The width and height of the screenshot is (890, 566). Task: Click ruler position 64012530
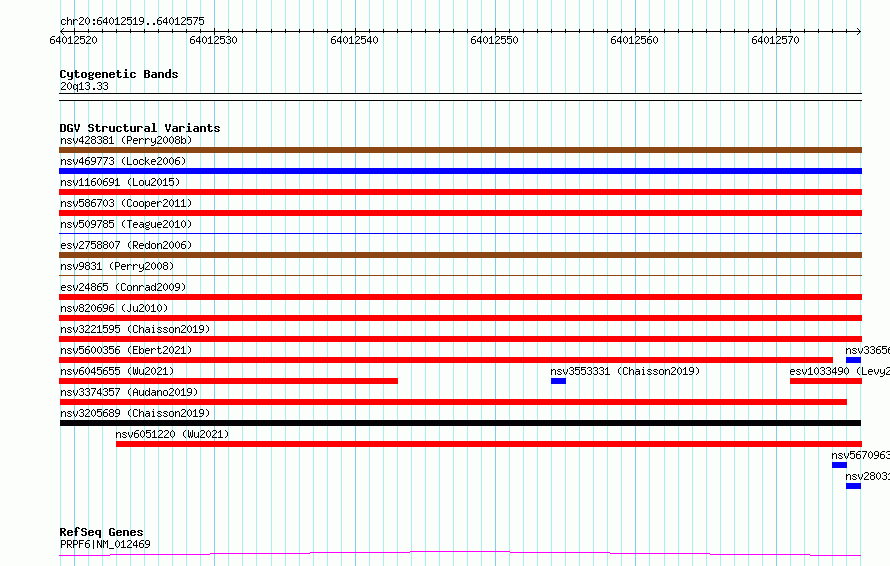213,40
